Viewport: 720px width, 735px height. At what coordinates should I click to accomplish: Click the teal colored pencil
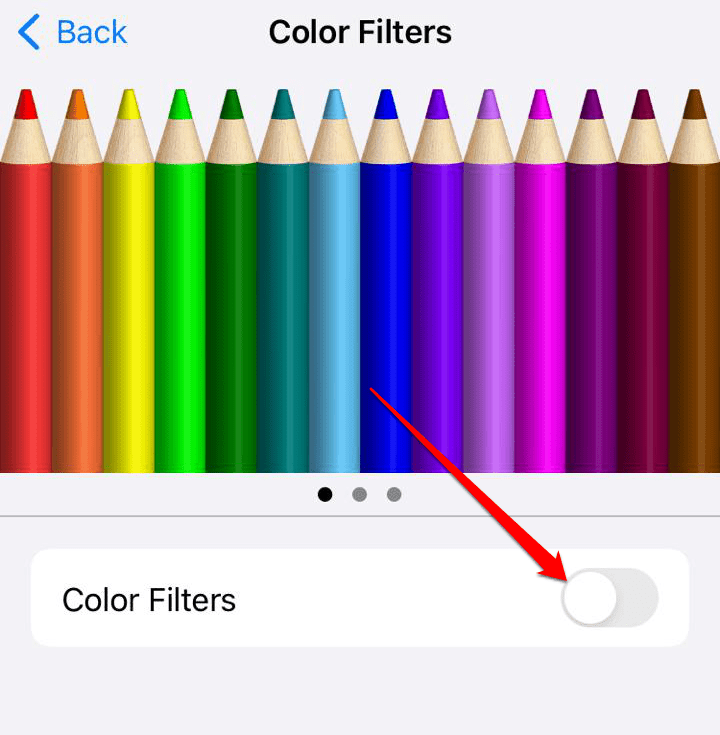pyautogui.click(x=283, y=280)
